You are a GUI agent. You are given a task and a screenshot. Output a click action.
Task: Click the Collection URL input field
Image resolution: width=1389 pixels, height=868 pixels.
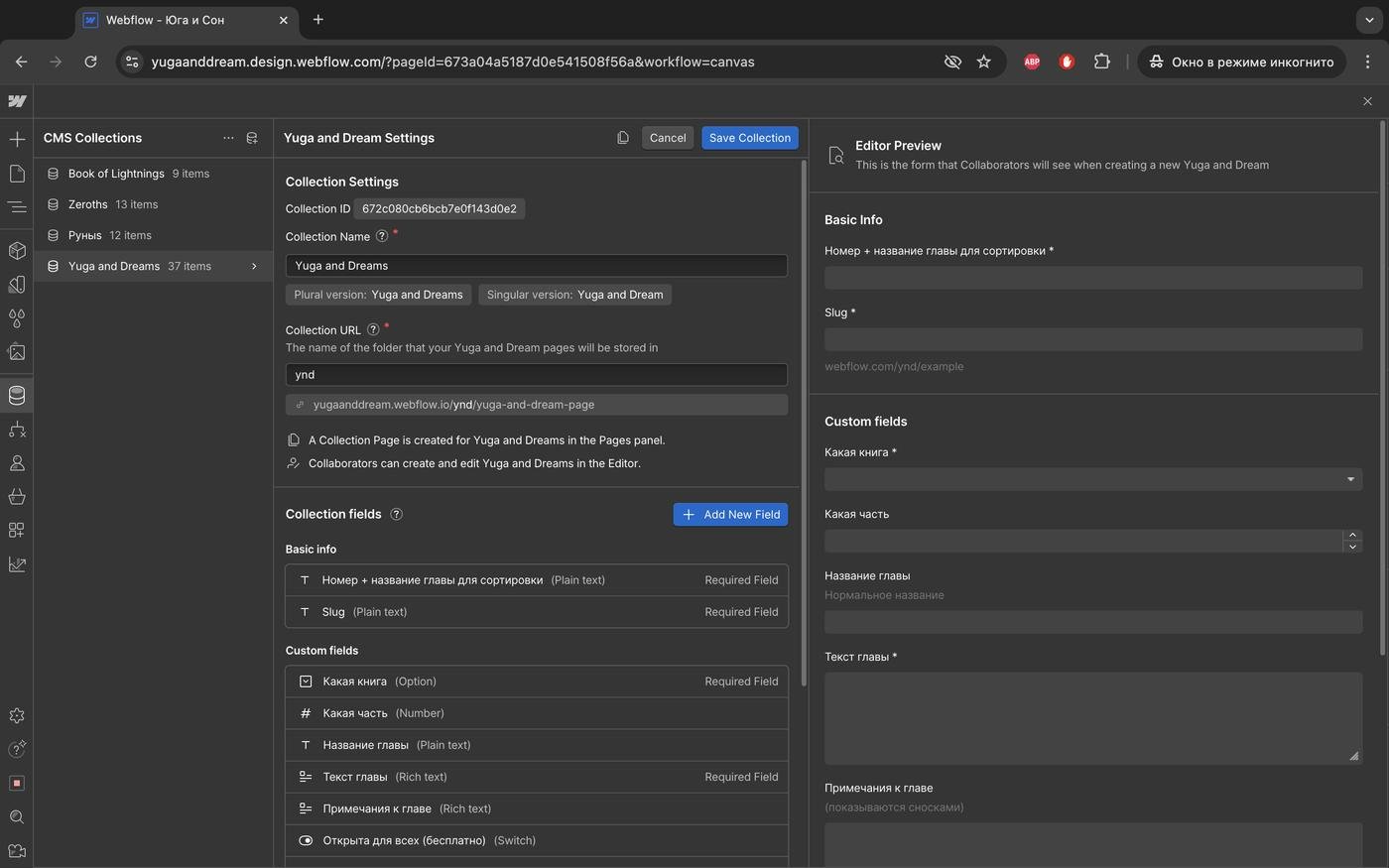click(536, 375)
